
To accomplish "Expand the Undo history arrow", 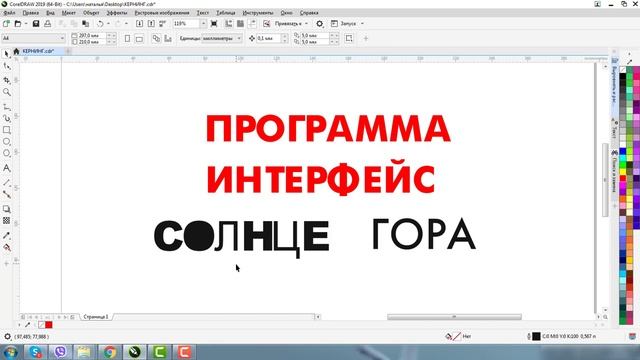I will click(x=108, y=24).
